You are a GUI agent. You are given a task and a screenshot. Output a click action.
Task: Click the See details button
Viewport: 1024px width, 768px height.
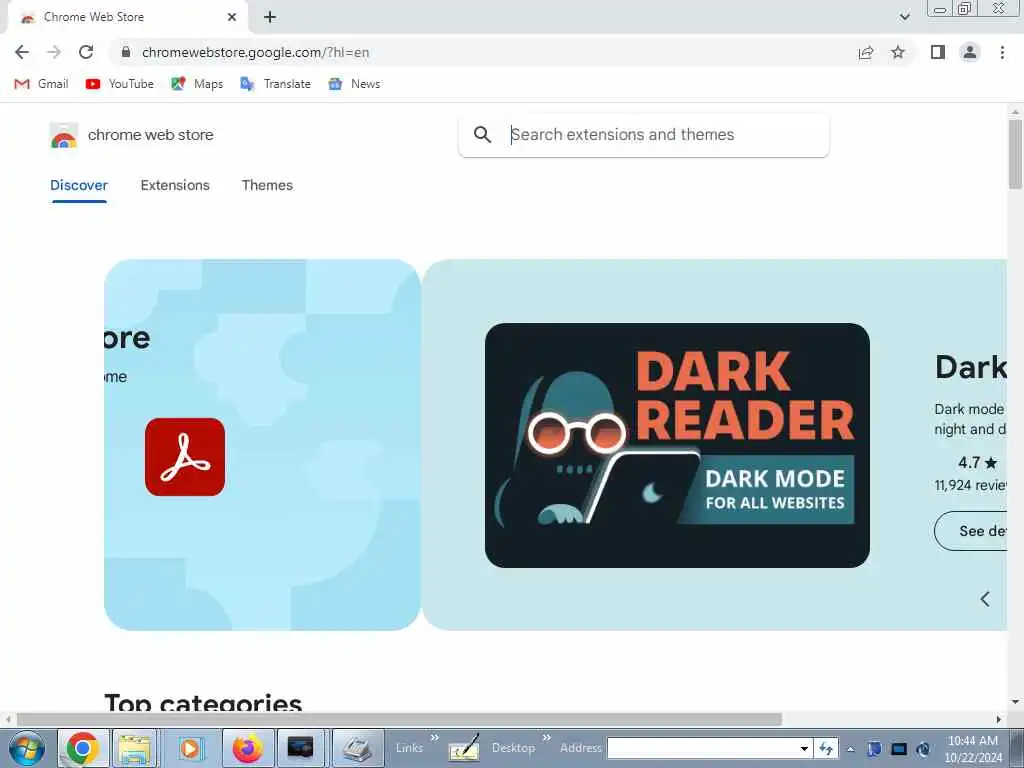click(x=971, y=531)
